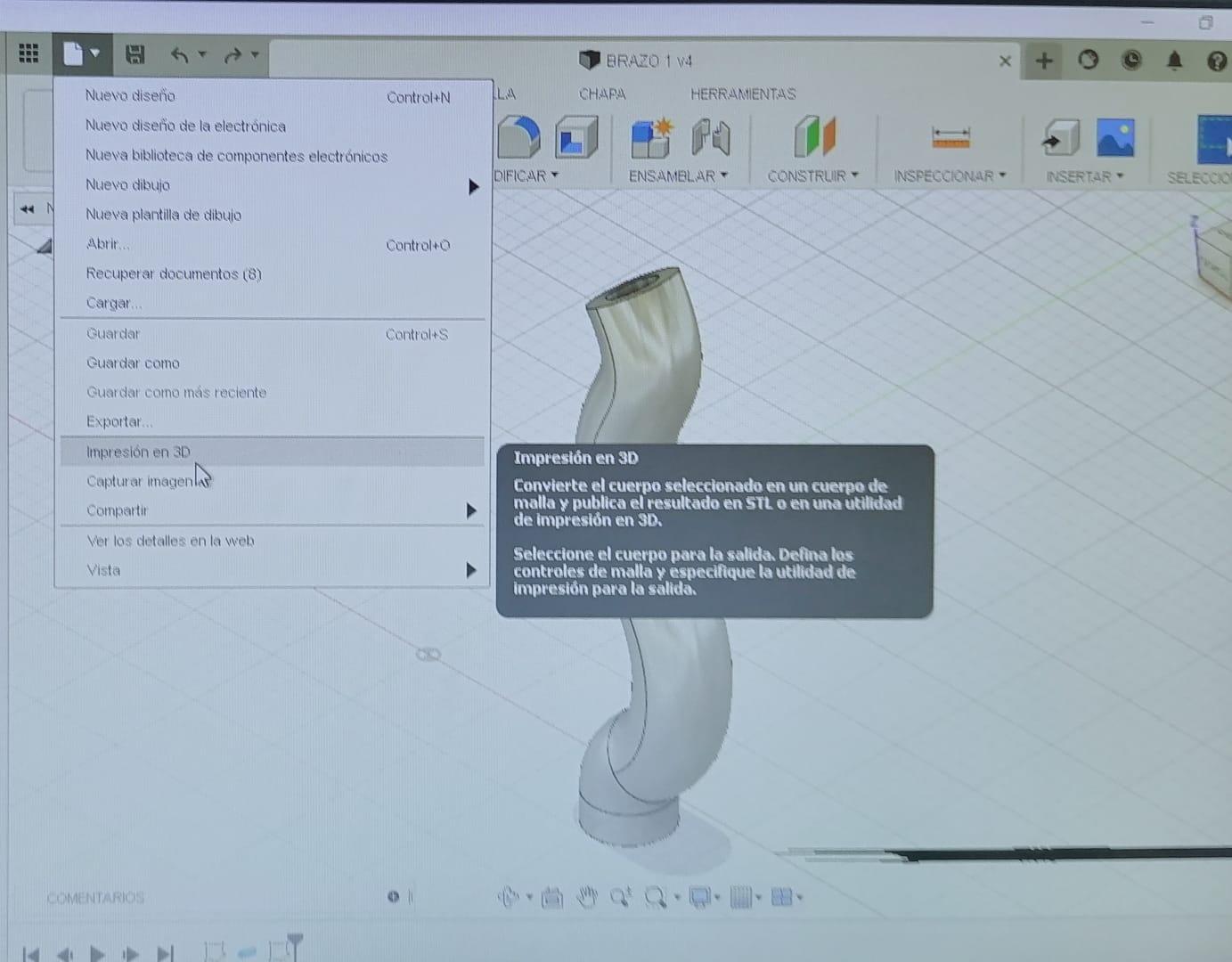Open the job status clock icon

1131,60
